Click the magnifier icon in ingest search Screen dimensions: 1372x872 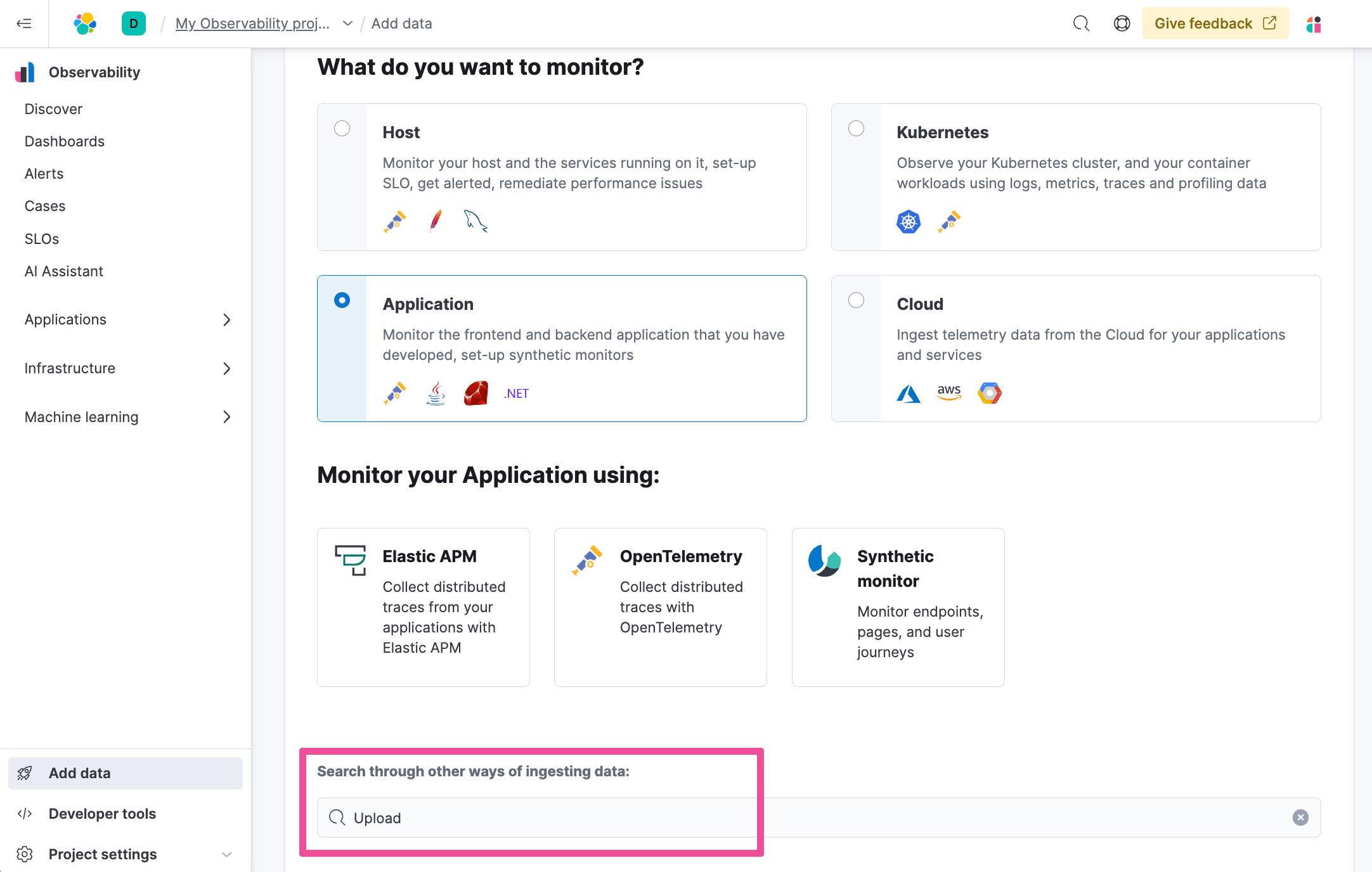pos(337,817)
